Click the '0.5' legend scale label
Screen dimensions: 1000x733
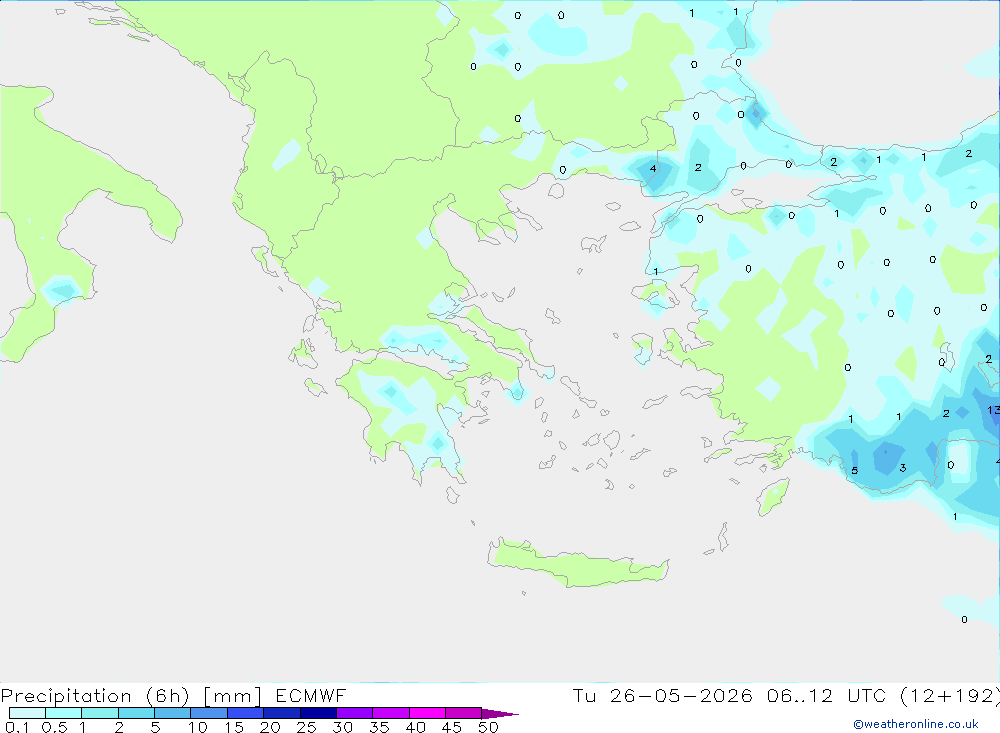coord(54,727)
